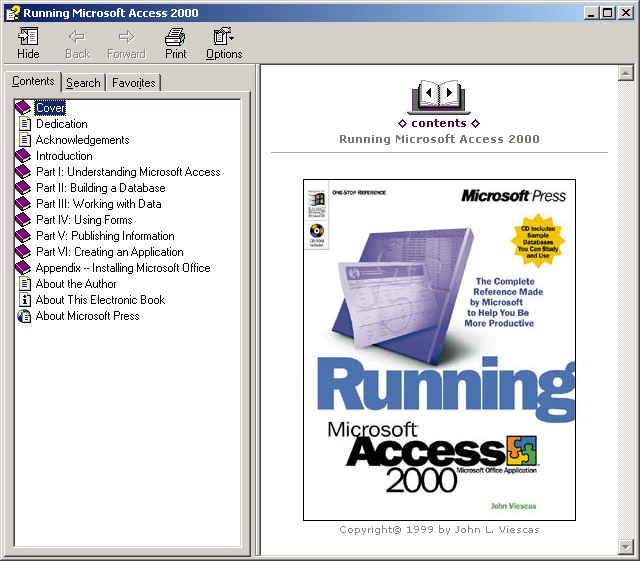Open the About Microsoft Press link entry
Image resolution: width=640 pixels, height=561 pixels.
(x=87, y=316)
